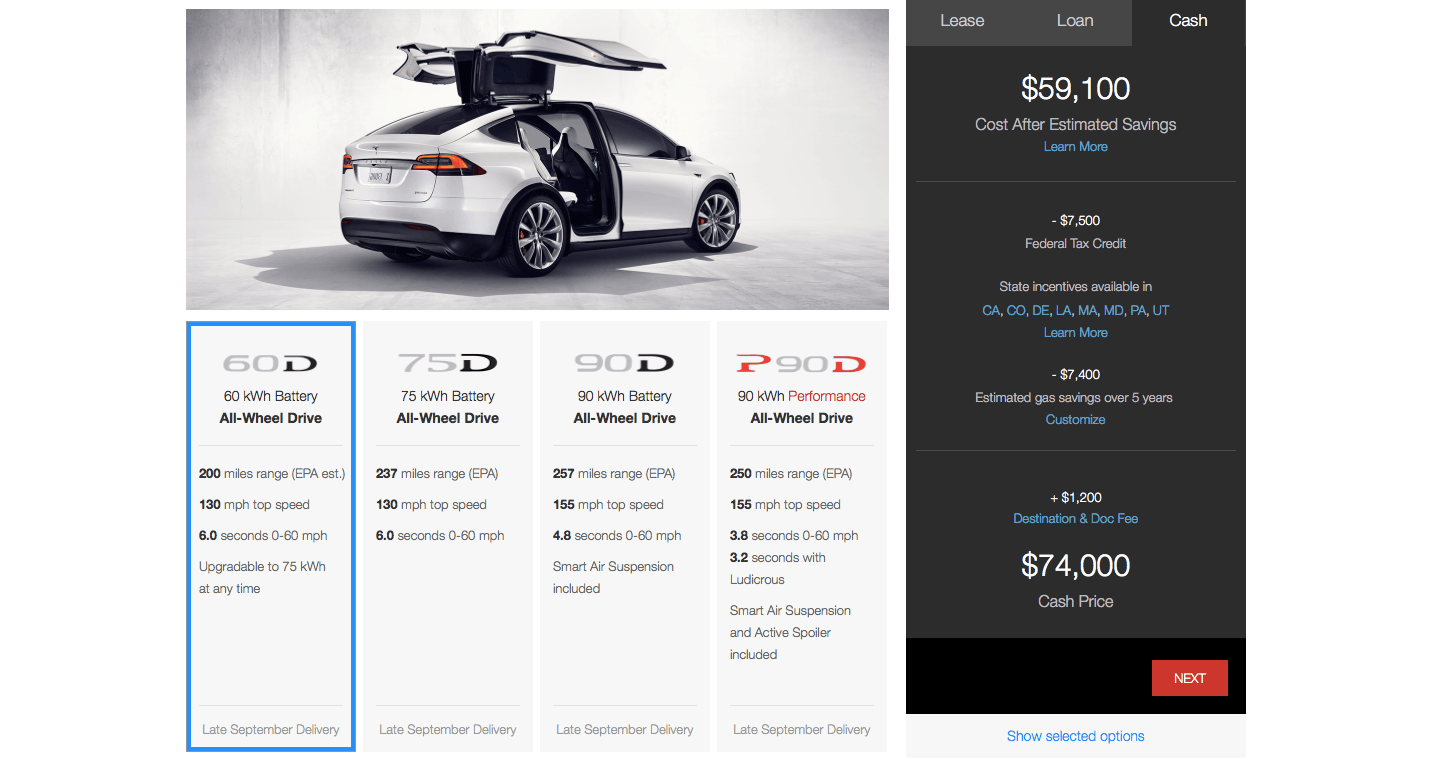Choose the 90 kWh Performance option card
This screenshot has height=773, width=1431.
coord(801,536)
